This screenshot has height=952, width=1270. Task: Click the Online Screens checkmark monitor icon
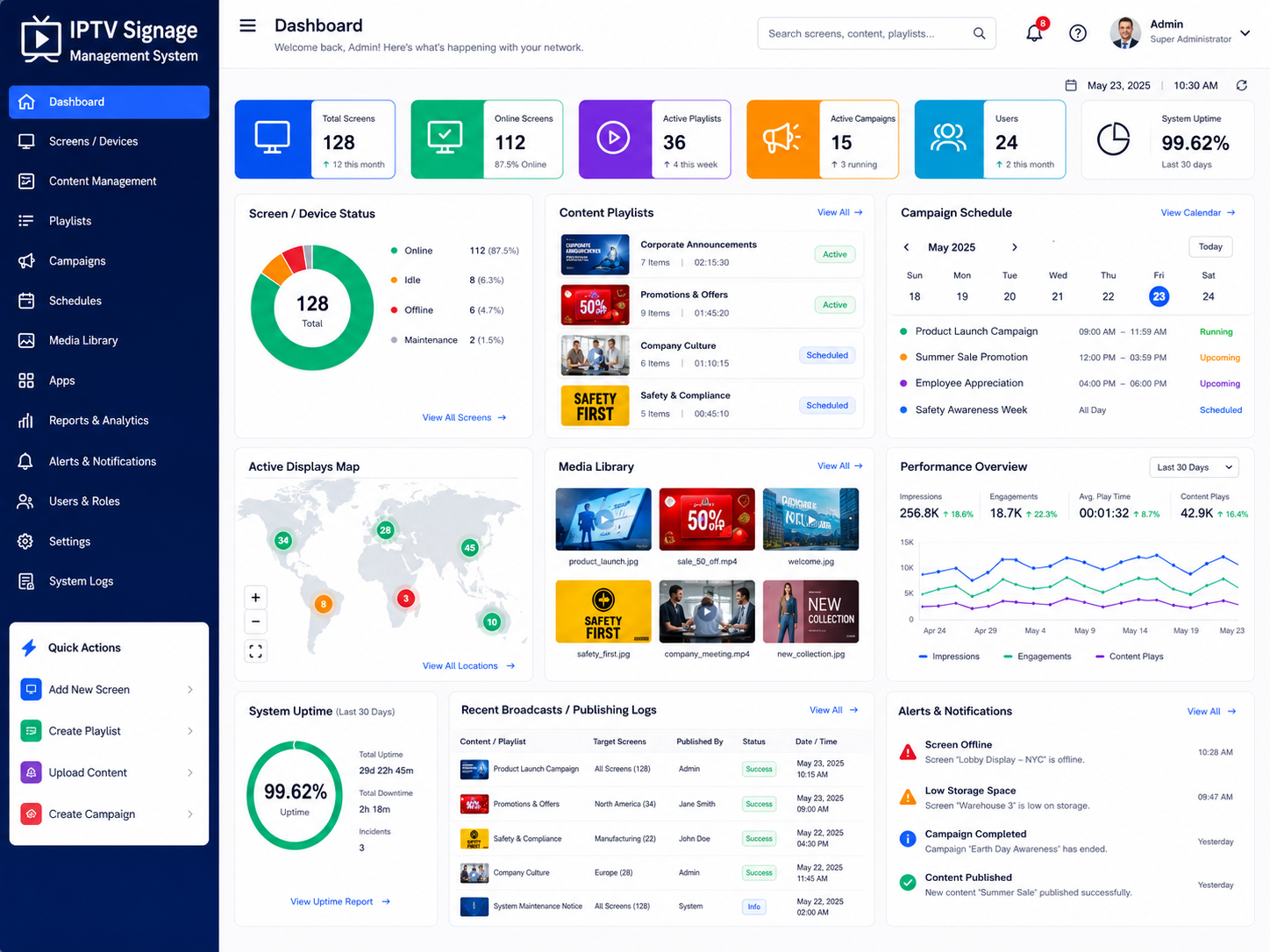click(446, 139)
